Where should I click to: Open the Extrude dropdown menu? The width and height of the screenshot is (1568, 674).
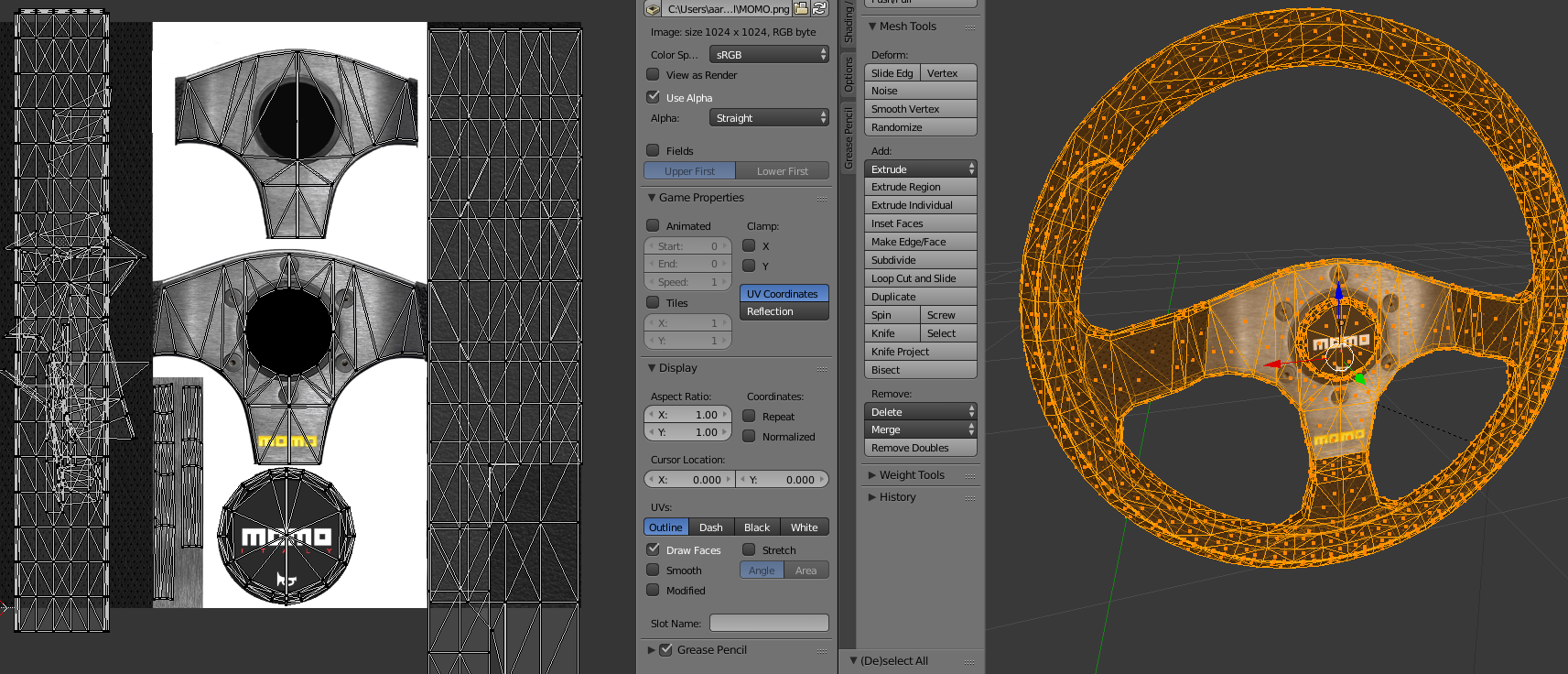(921, 169)
